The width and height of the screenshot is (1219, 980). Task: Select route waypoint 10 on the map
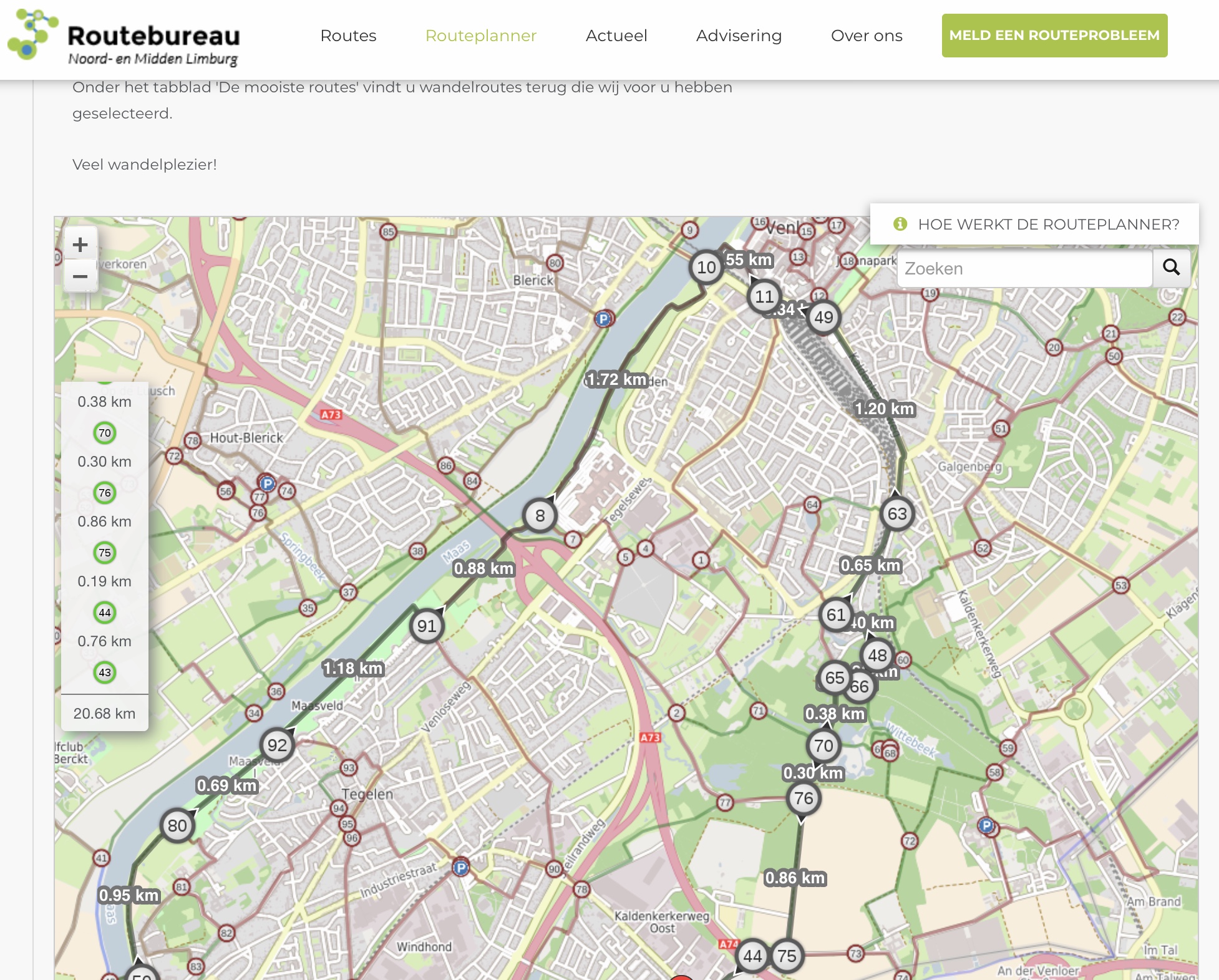pos(706,268)
